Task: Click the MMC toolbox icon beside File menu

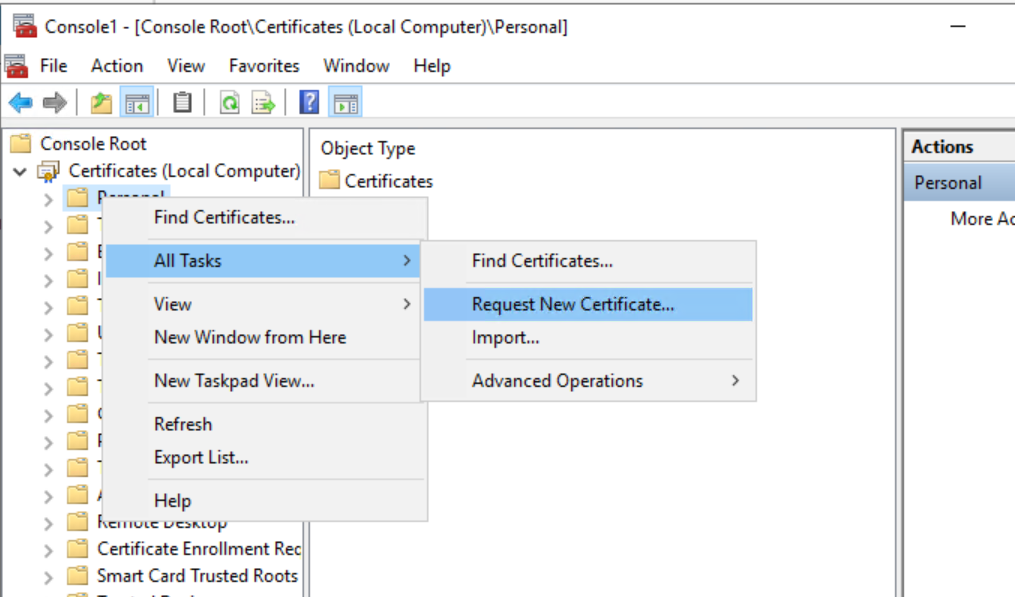Action: [x=16, y=66]
